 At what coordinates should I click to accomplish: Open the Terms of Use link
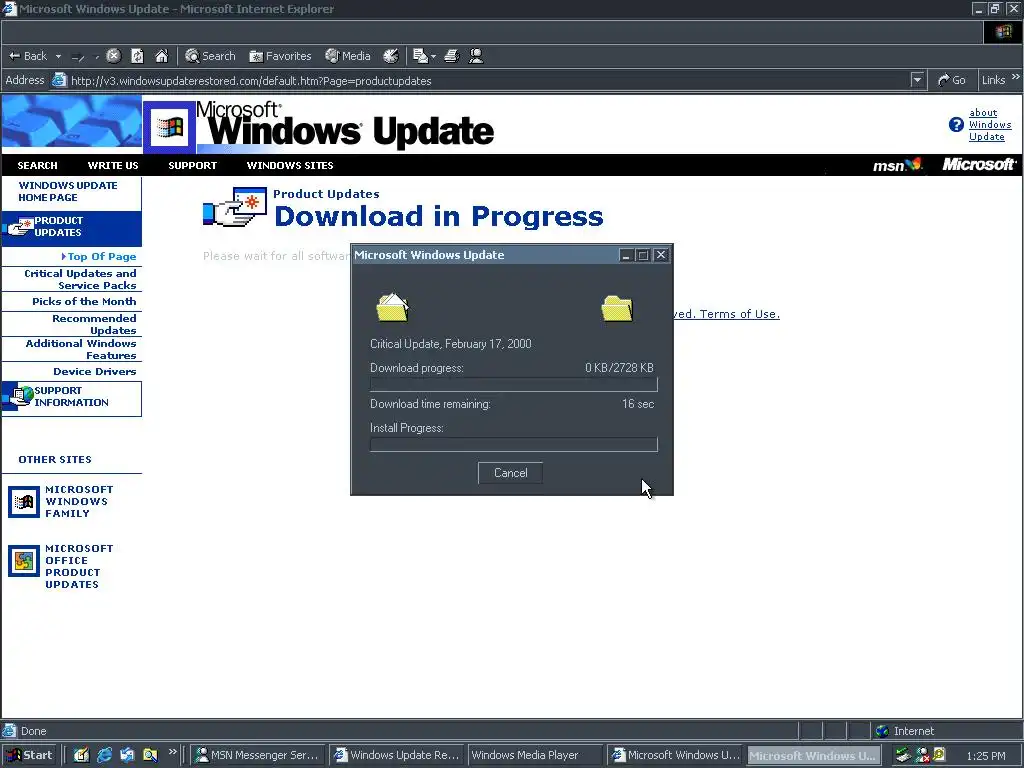739,314
